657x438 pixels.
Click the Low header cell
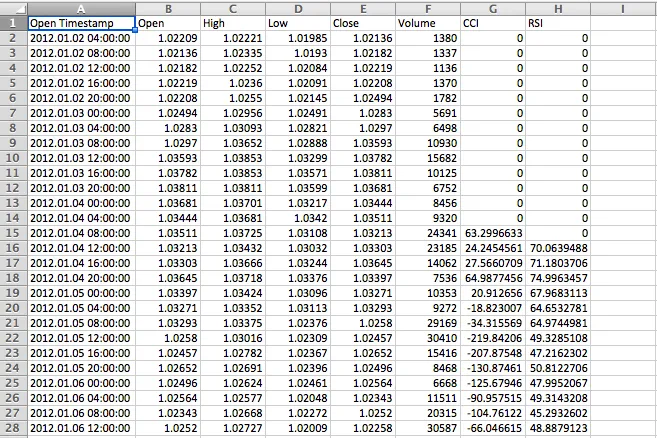point(298,23)
